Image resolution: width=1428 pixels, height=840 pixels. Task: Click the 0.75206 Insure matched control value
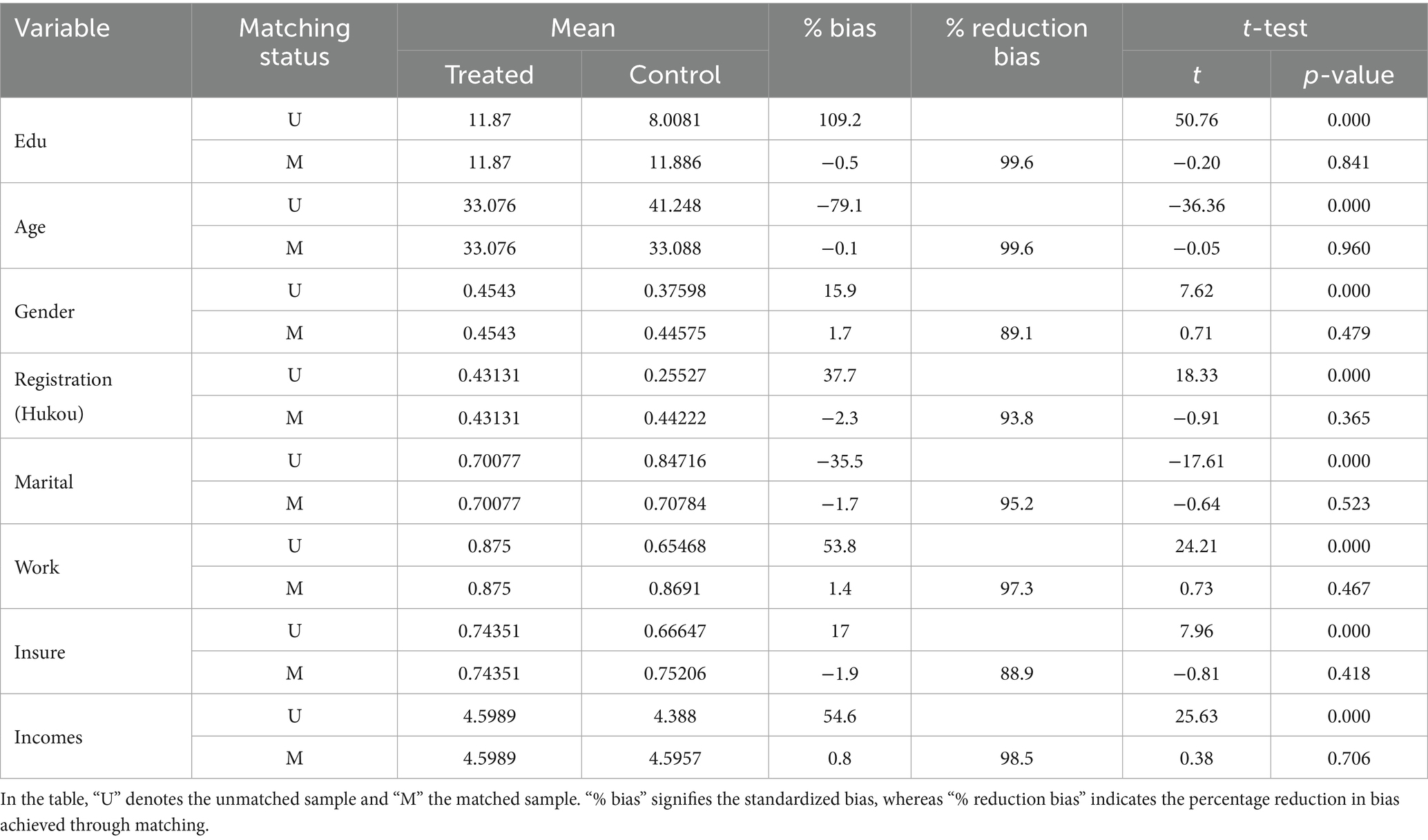(675, 674)
